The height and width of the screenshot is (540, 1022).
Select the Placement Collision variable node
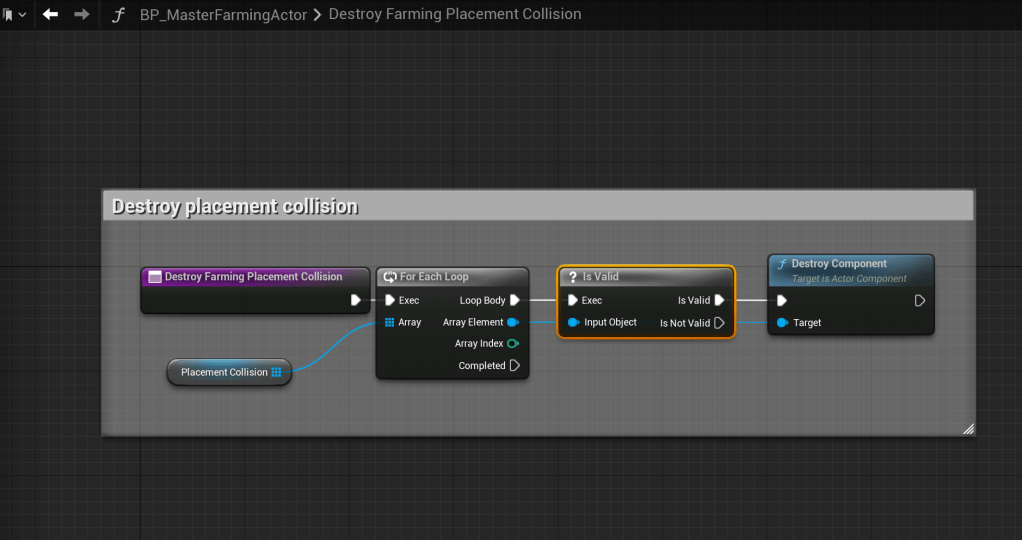(222, 372)
